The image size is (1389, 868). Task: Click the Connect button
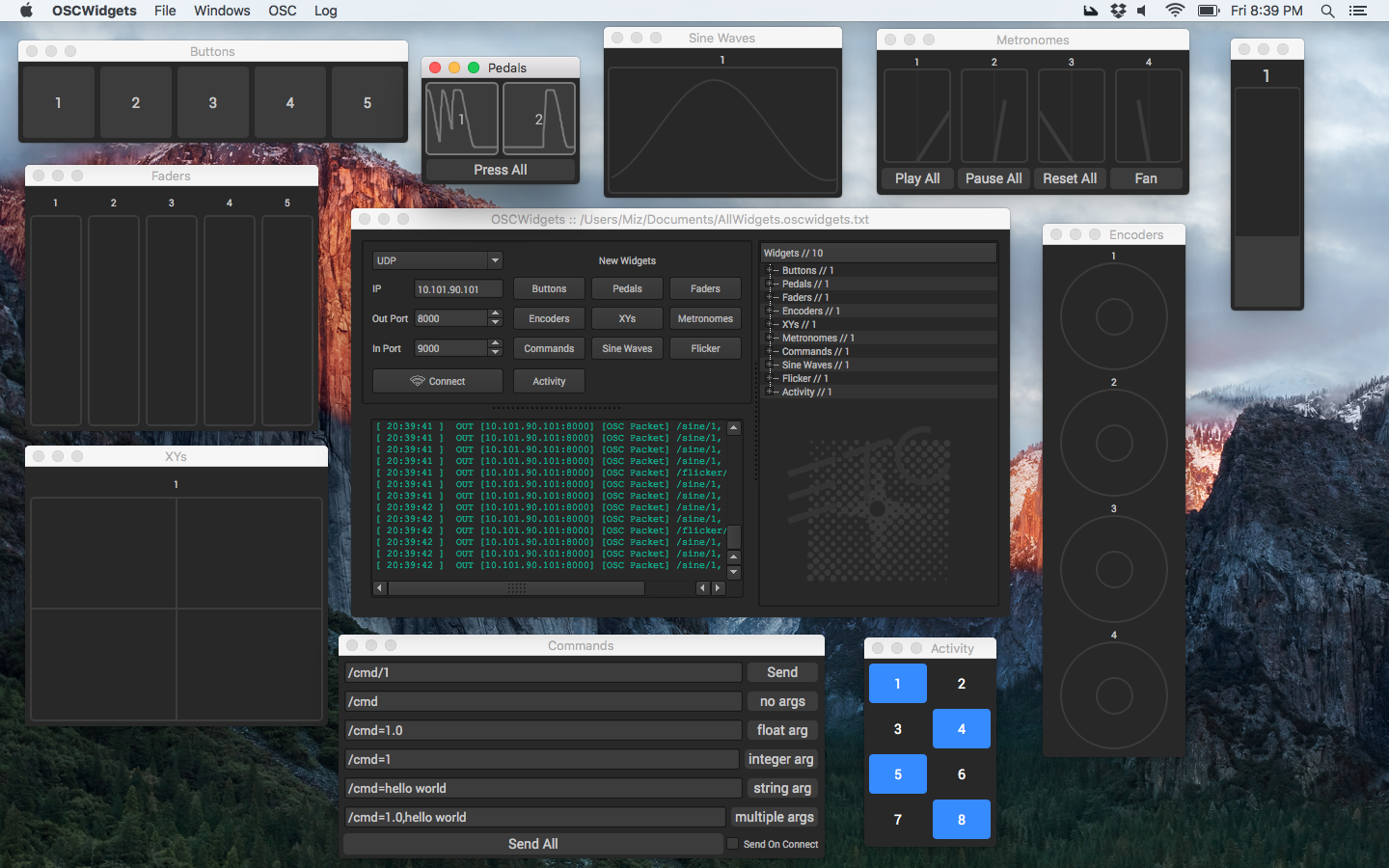tap(438, 381)
